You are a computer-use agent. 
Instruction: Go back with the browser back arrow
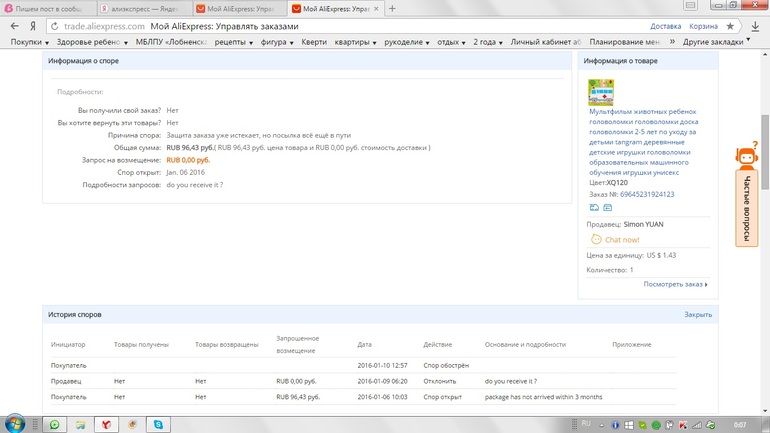pyautogui.click(x=15, y=26)
